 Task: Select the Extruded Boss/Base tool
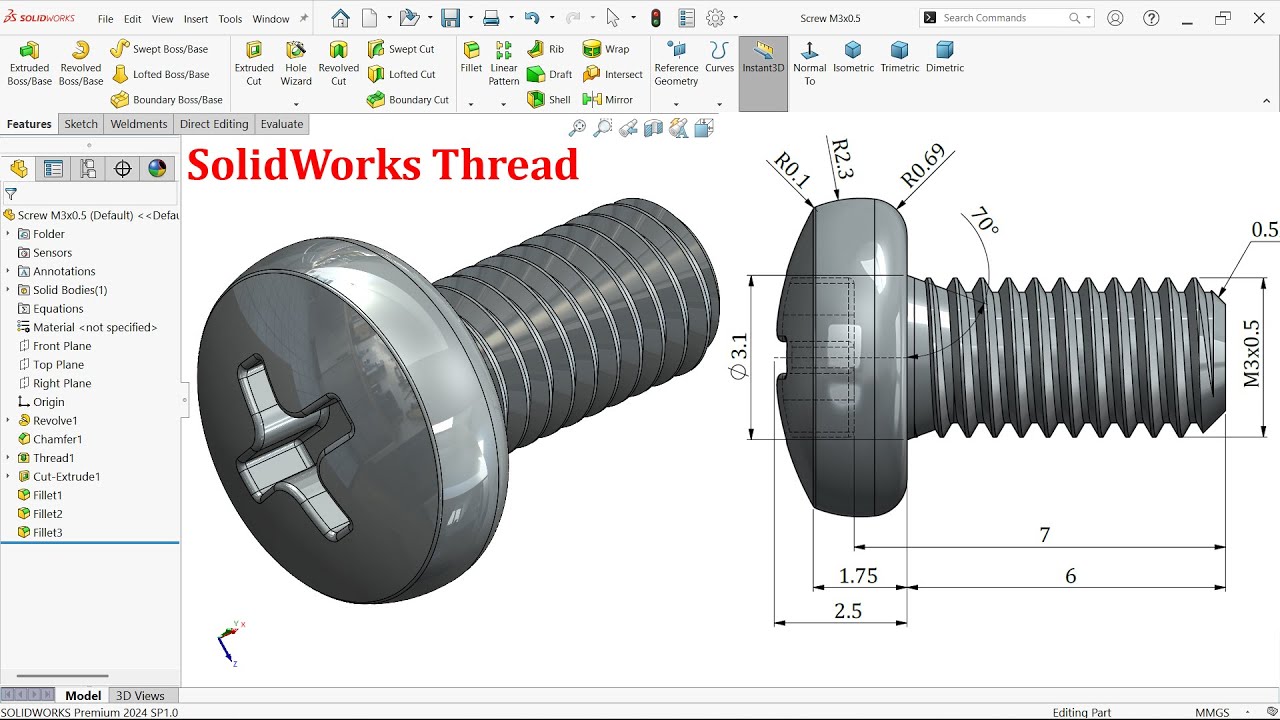[29, 63]
